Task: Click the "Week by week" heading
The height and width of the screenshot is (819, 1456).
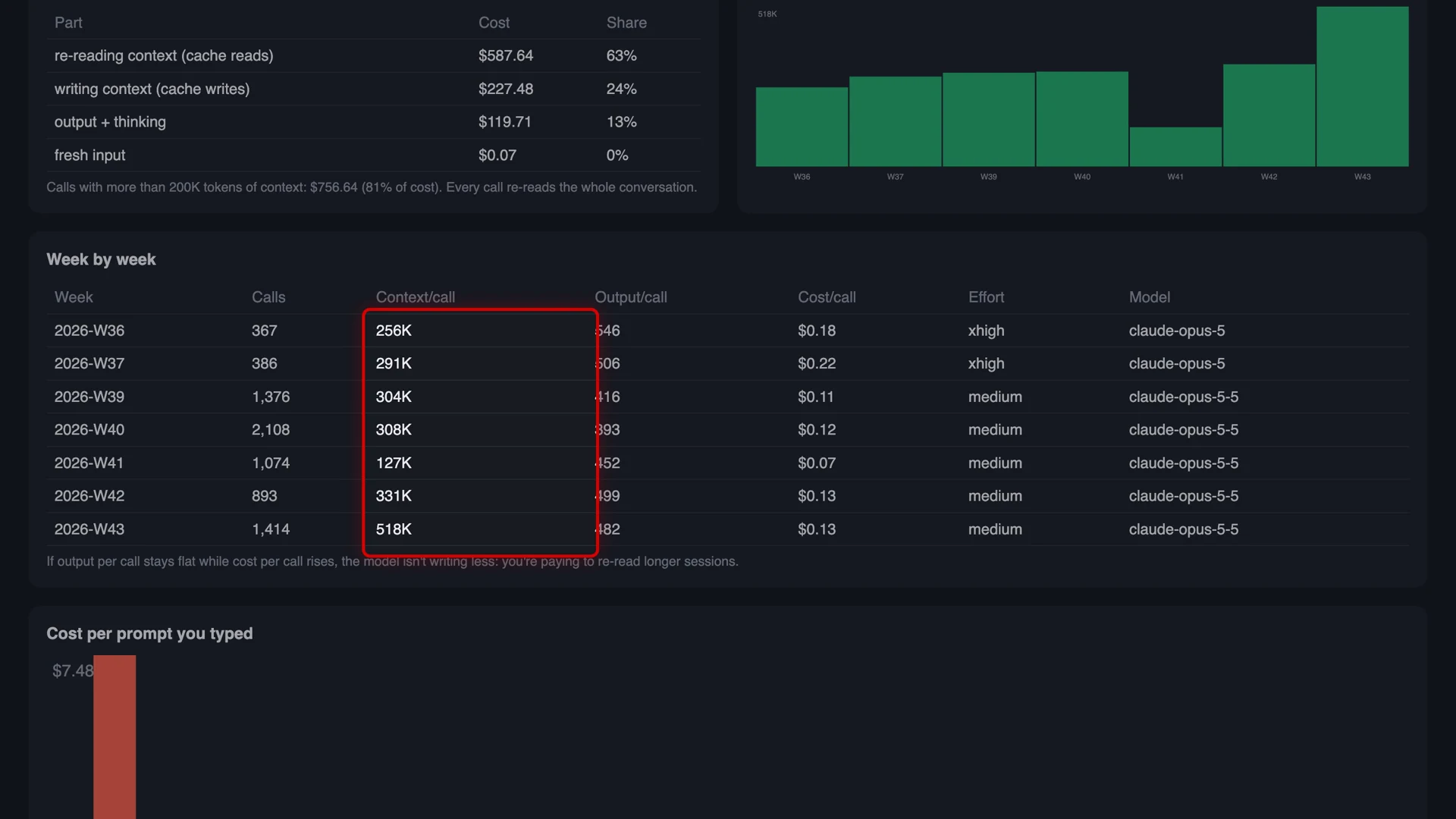Action: (101, 259)
